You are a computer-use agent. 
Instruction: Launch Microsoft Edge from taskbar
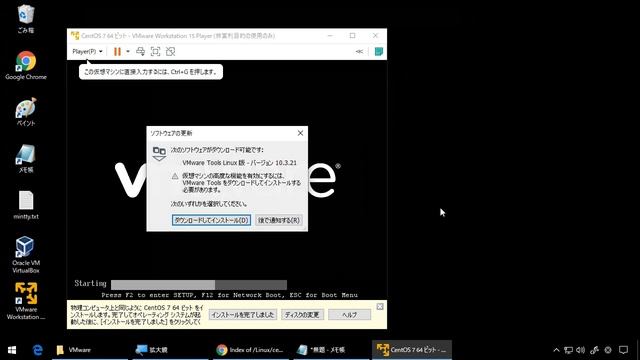[x=38, y=350]
